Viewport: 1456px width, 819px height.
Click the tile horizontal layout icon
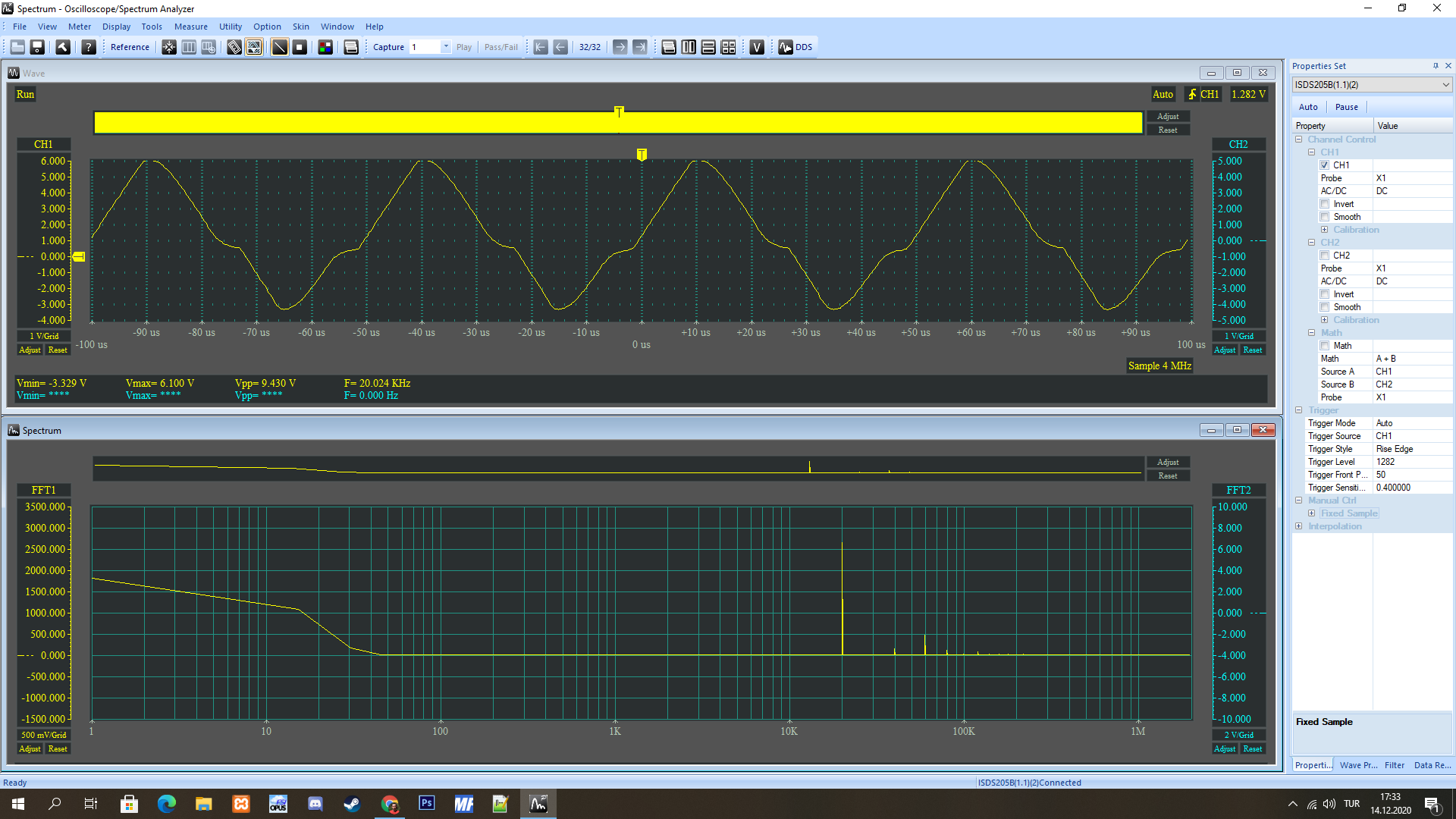pyautogui.click(x=708, y=47)
